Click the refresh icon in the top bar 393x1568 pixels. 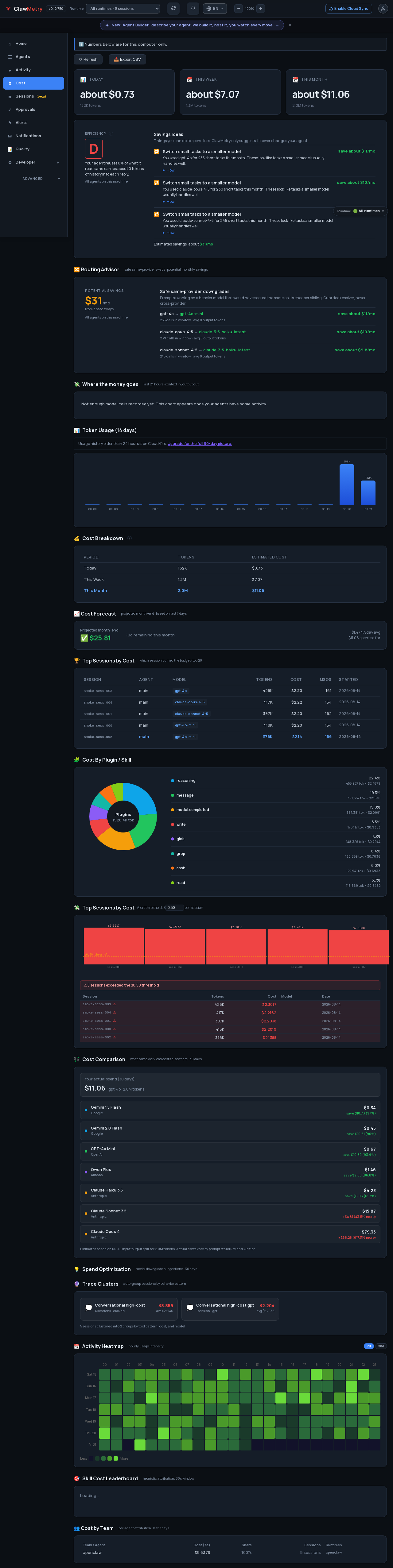click(174, 9)
